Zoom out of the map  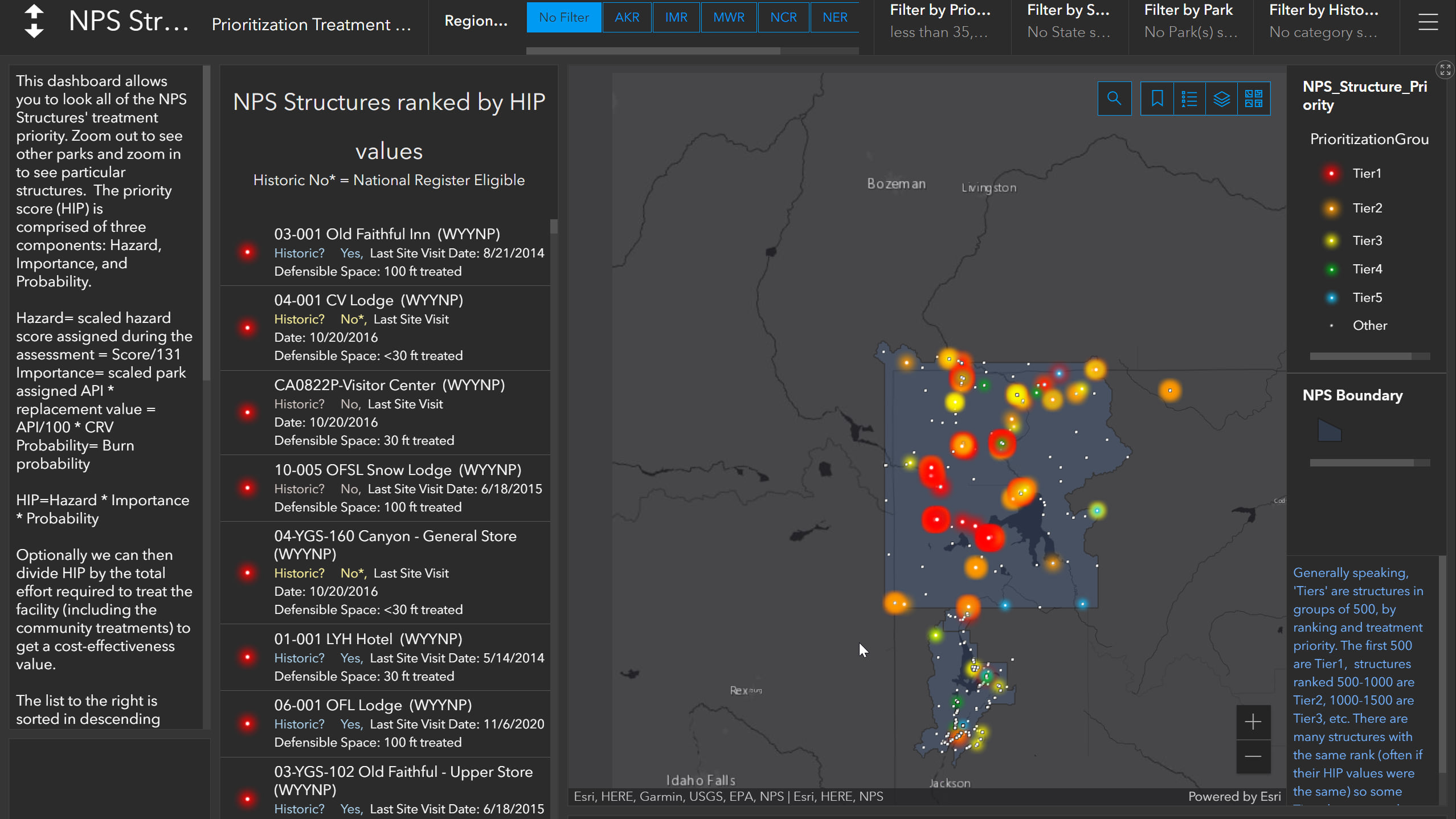tap(1253, 756)
